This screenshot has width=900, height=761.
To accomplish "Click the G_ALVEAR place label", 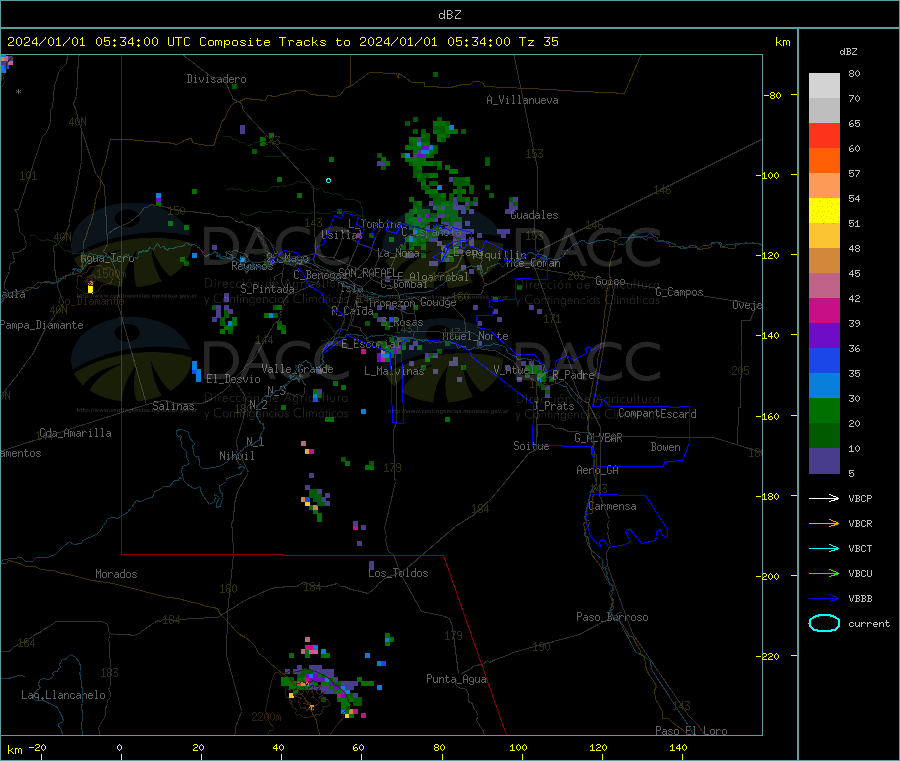I will click(598, 438).
